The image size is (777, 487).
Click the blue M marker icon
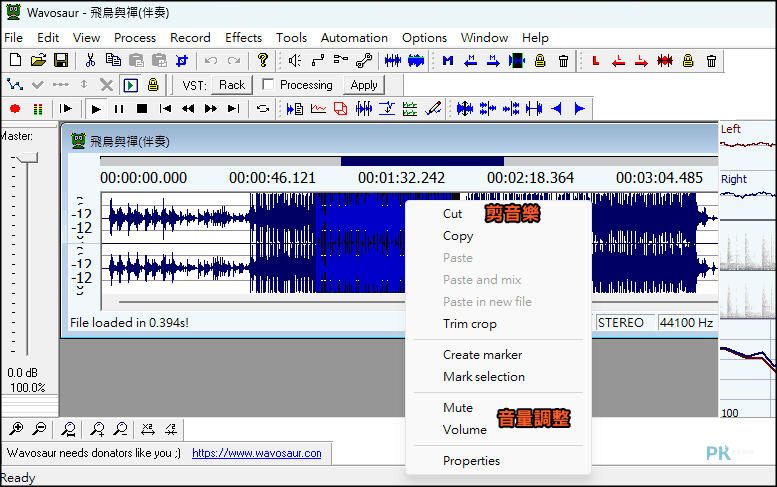448,61
